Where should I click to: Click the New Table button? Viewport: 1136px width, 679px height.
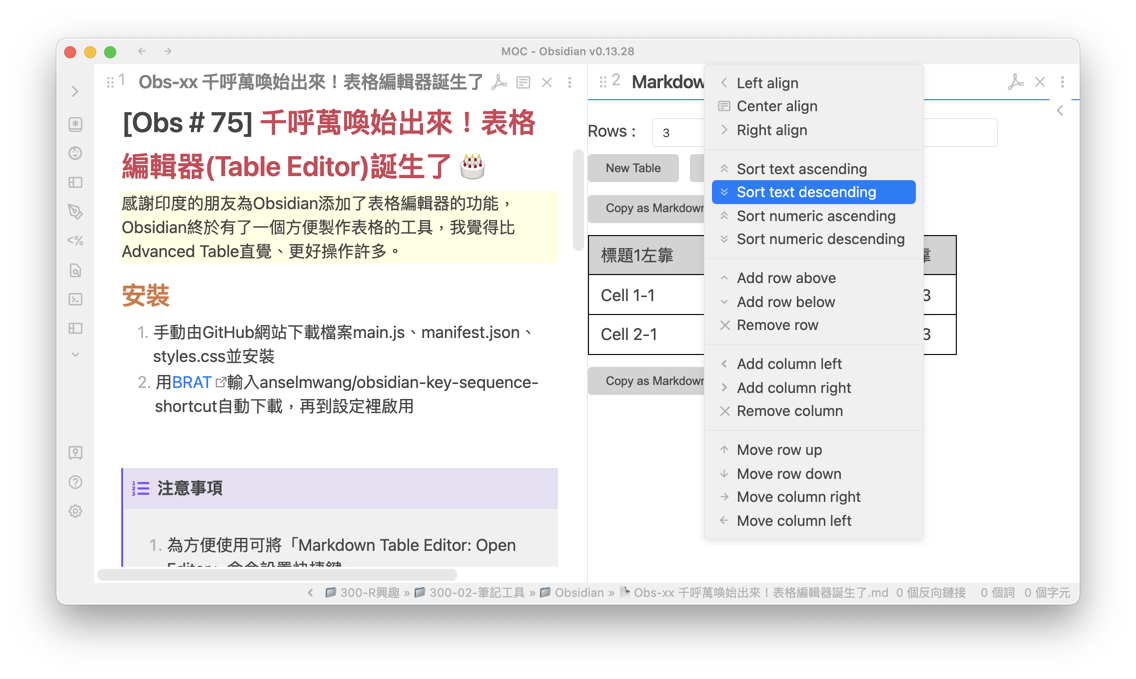pyautogui.click(x=633, y=168)
